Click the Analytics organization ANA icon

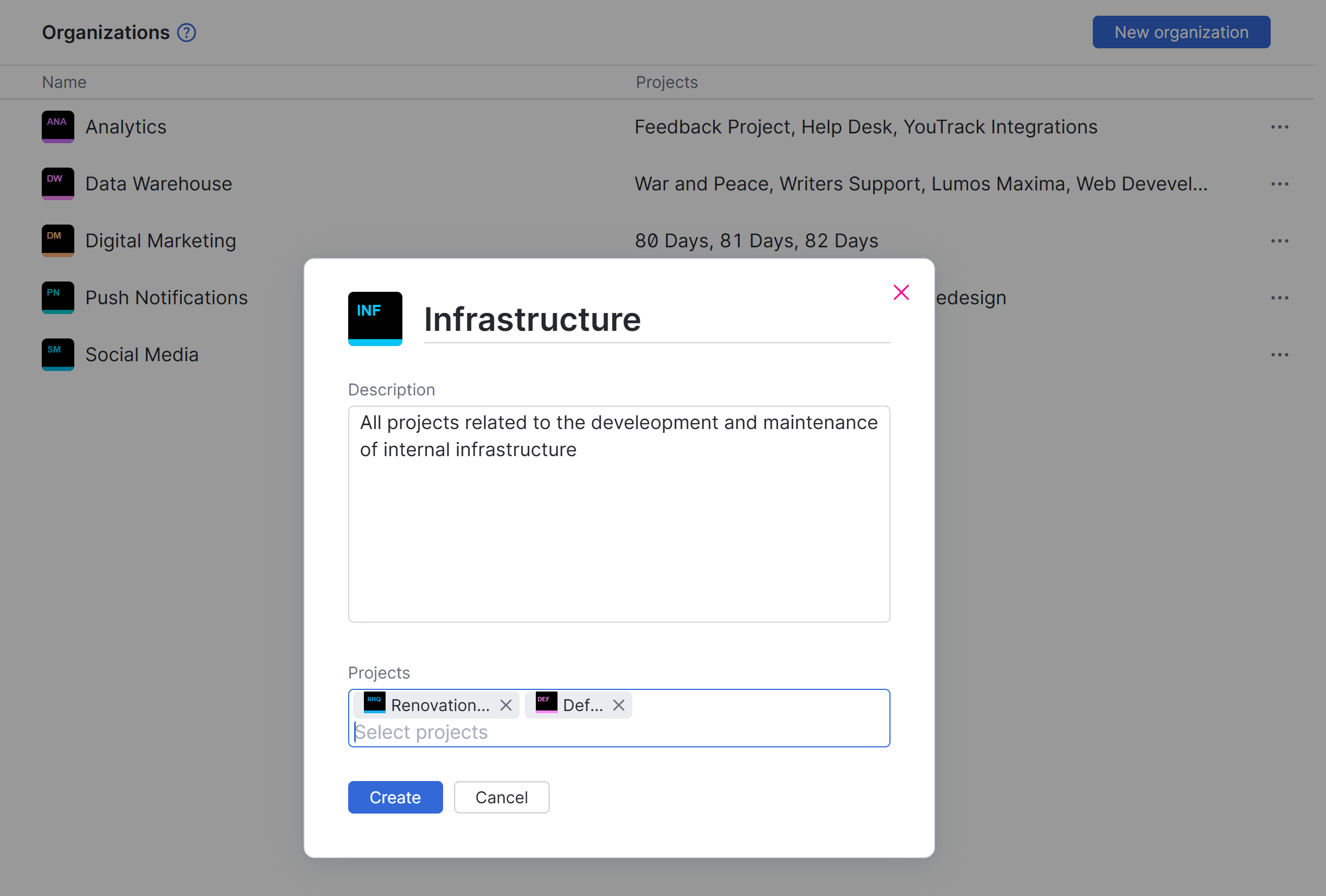tap(57, 126)
